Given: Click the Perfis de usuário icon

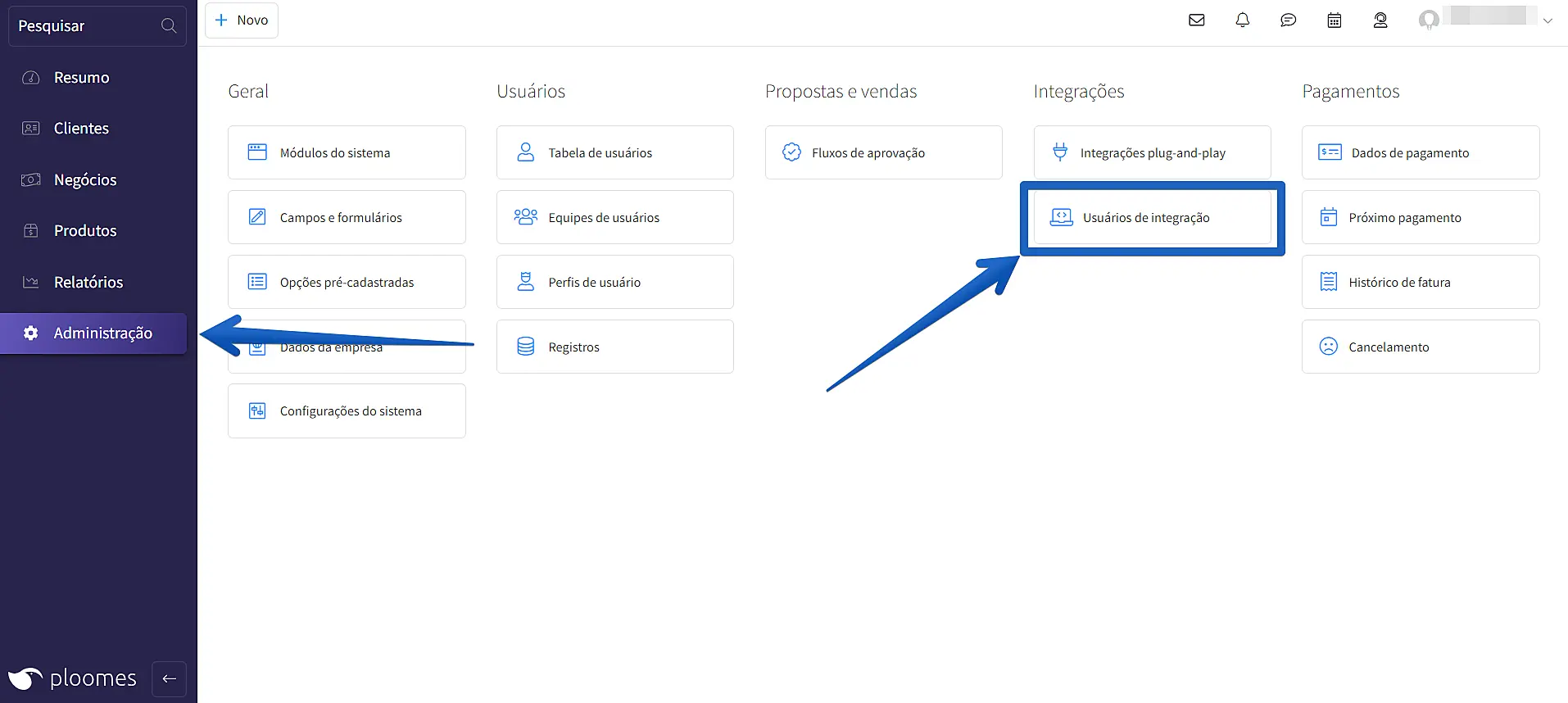Looking at the screenshot, I should [x=526, y=282].
